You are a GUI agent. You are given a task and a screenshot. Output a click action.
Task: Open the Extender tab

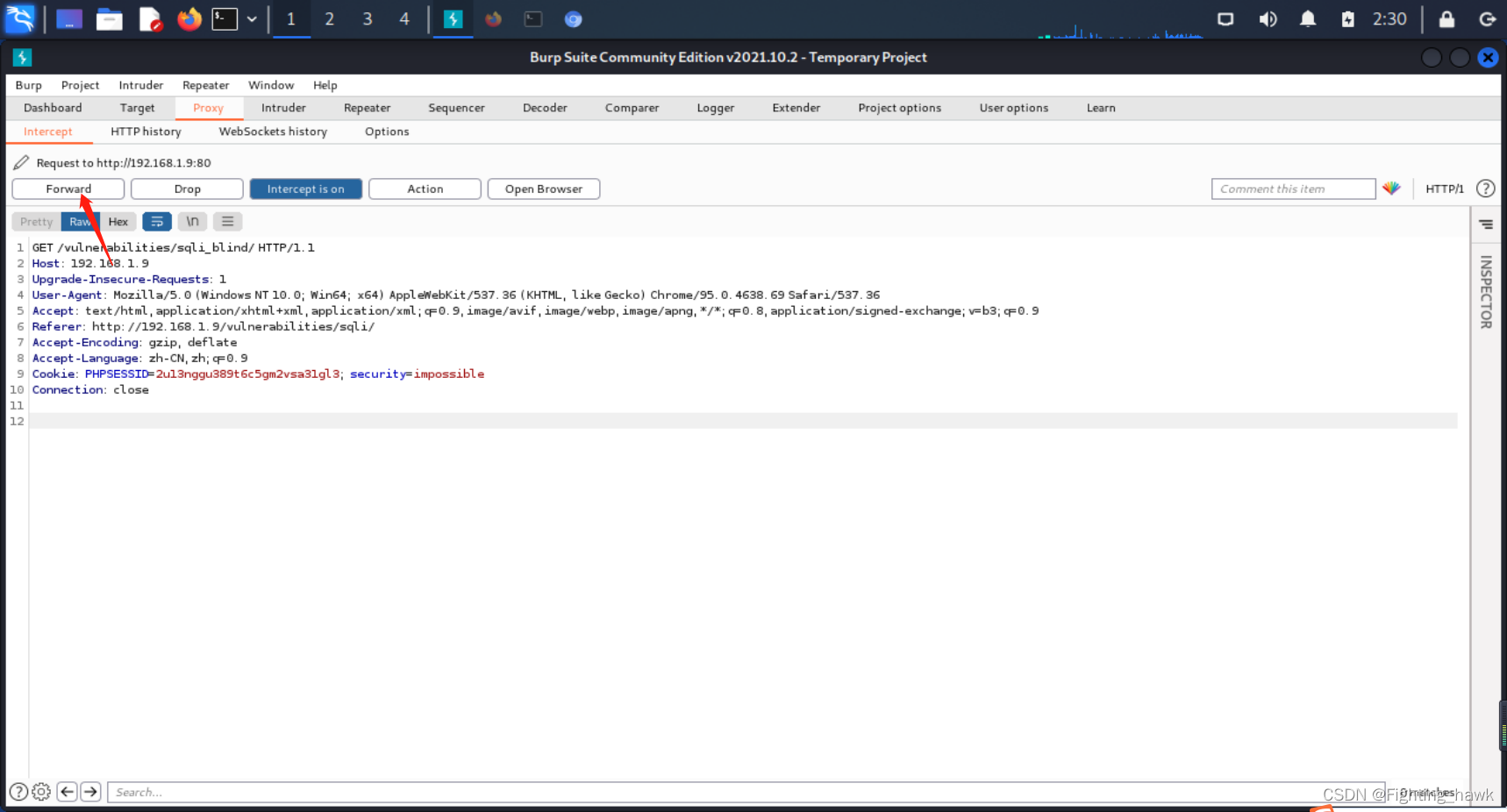pyautogui.click(x=796, y=108)
